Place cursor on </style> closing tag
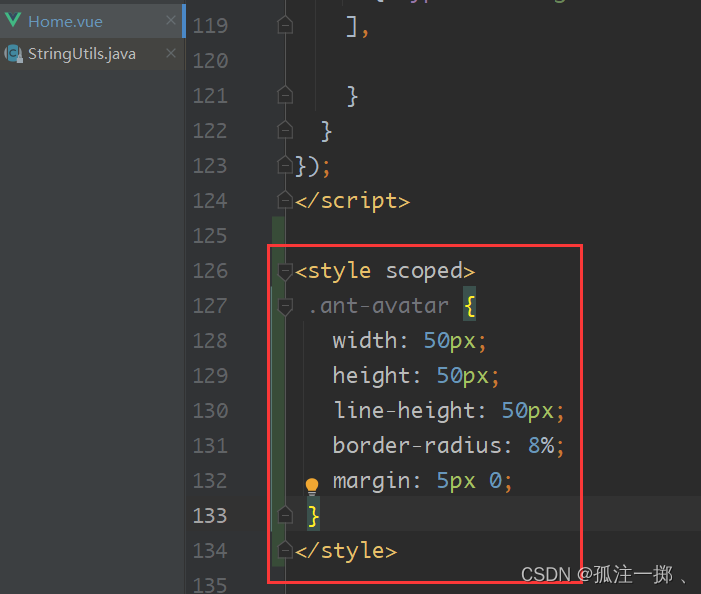 346,550
